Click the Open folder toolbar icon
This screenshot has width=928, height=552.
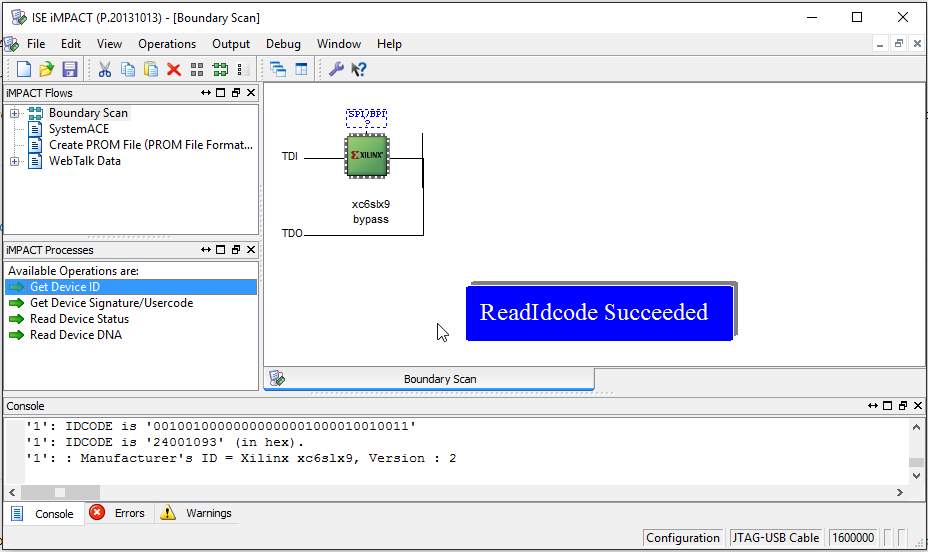(46, 69)
